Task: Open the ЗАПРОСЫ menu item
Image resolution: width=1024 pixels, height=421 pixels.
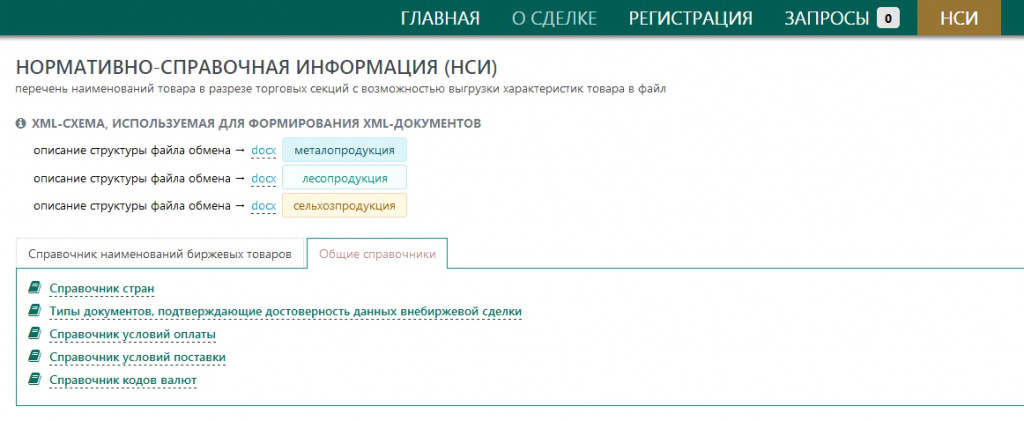Action: pyautogui.click(x=827, y=18)
